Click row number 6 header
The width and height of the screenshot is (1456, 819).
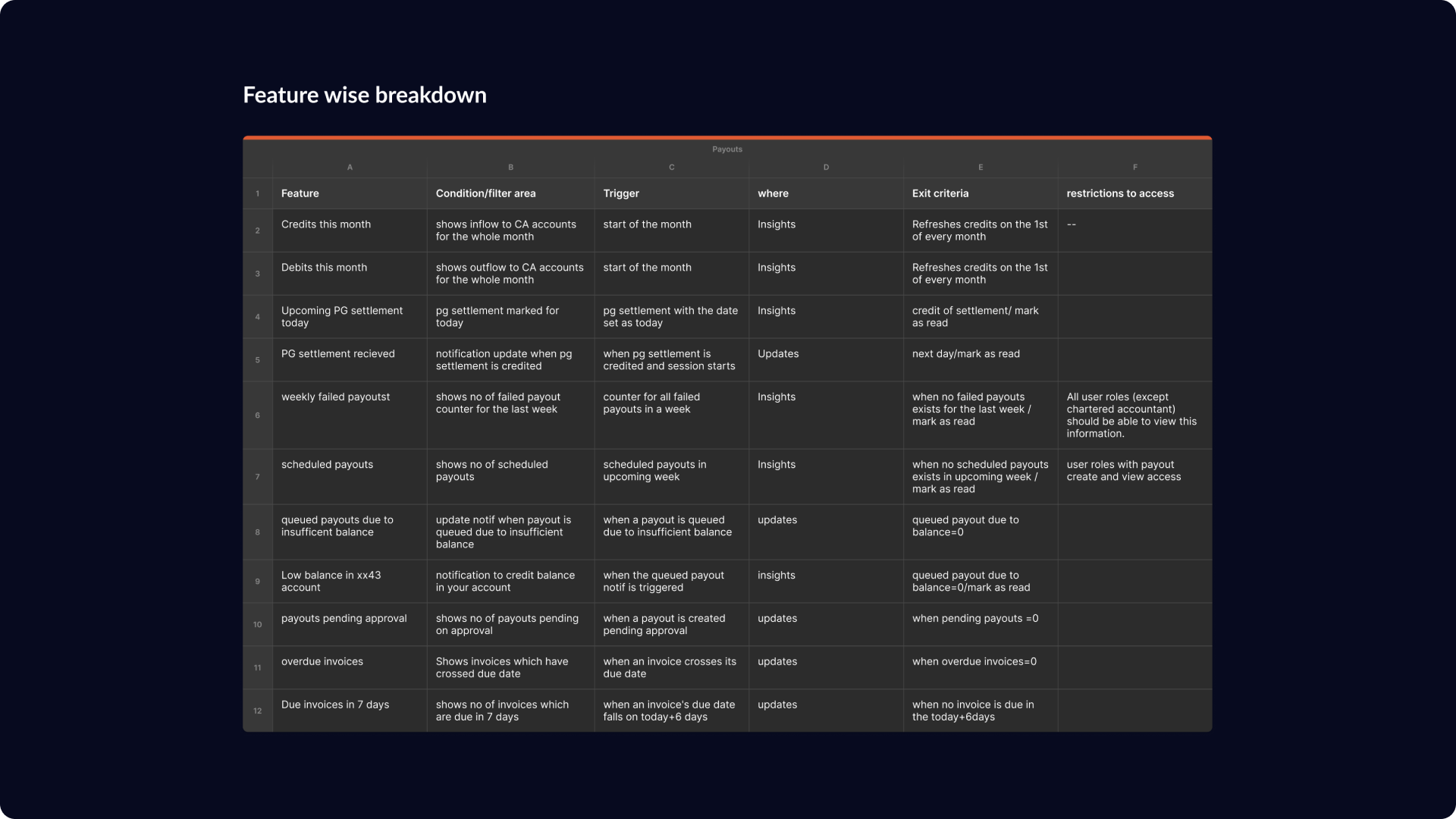pos(257,416)
